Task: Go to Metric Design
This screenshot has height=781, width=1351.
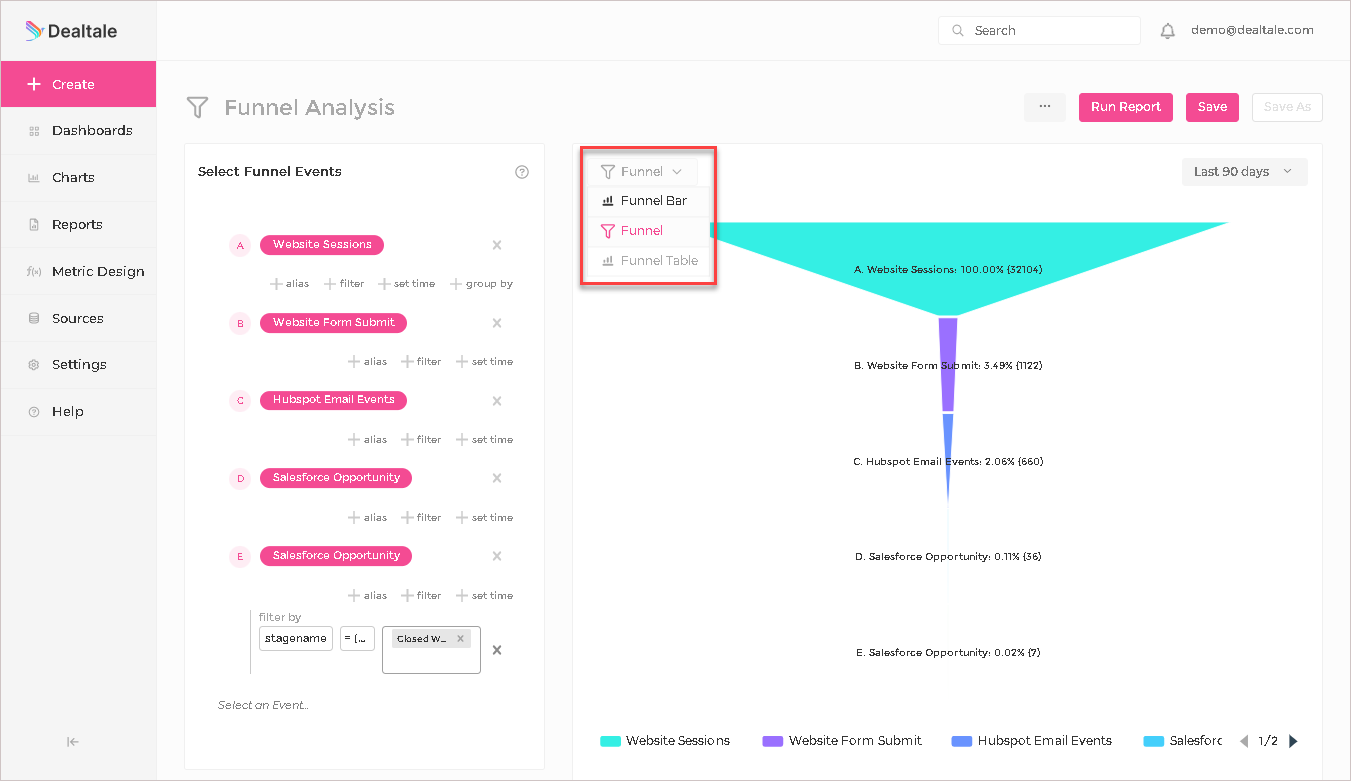Action: 79,272
